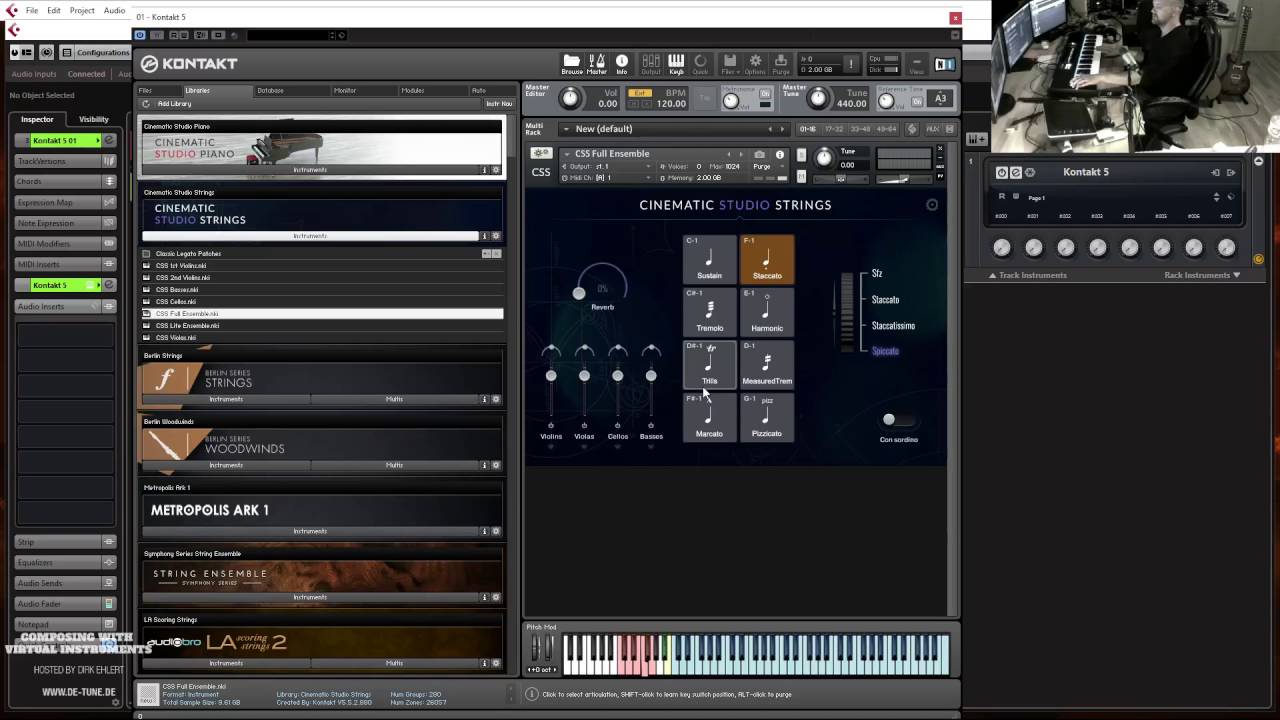Solo the CSS instrument
Viewport: 1280px width, 720px height.
801,154
